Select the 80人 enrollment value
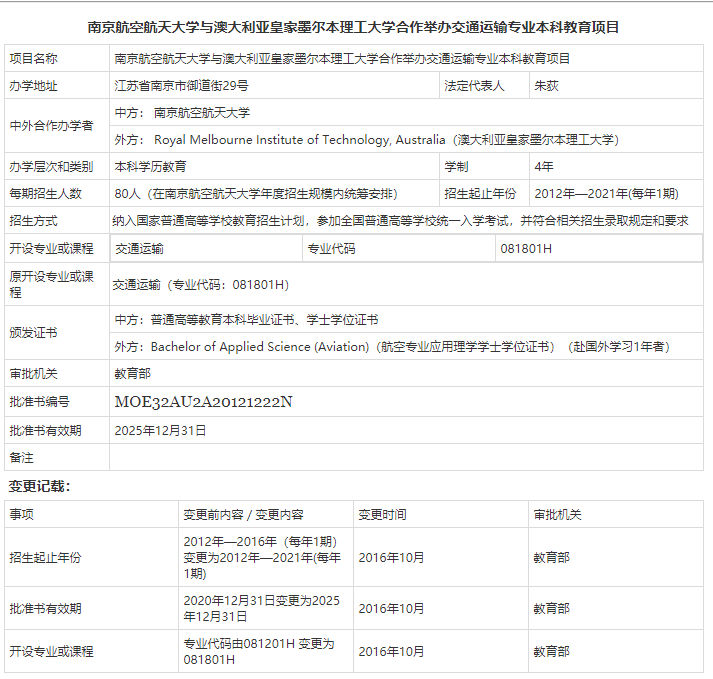 [x=256, y=194]
